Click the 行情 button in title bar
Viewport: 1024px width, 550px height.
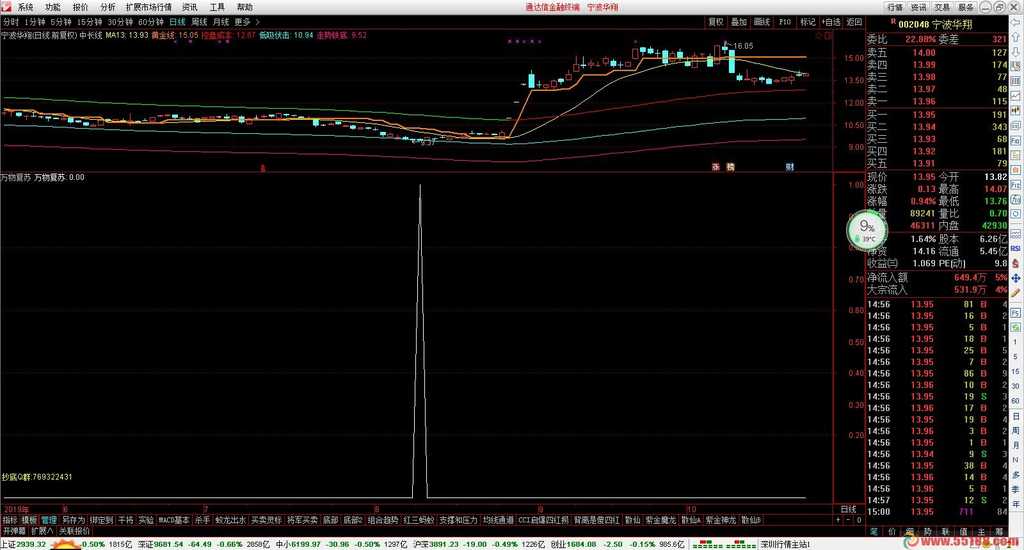pos(895,7)
